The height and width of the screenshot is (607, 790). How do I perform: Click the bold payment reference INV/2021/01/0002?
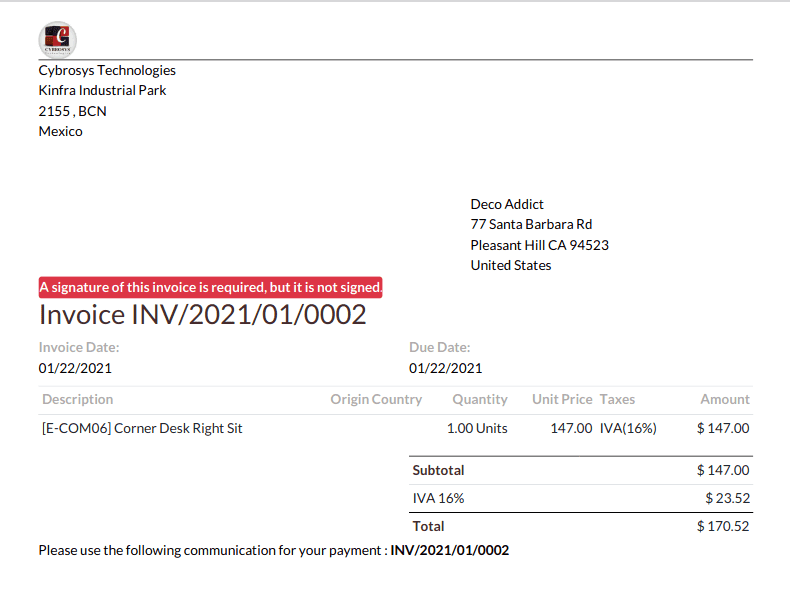click(x=450, y=550)
